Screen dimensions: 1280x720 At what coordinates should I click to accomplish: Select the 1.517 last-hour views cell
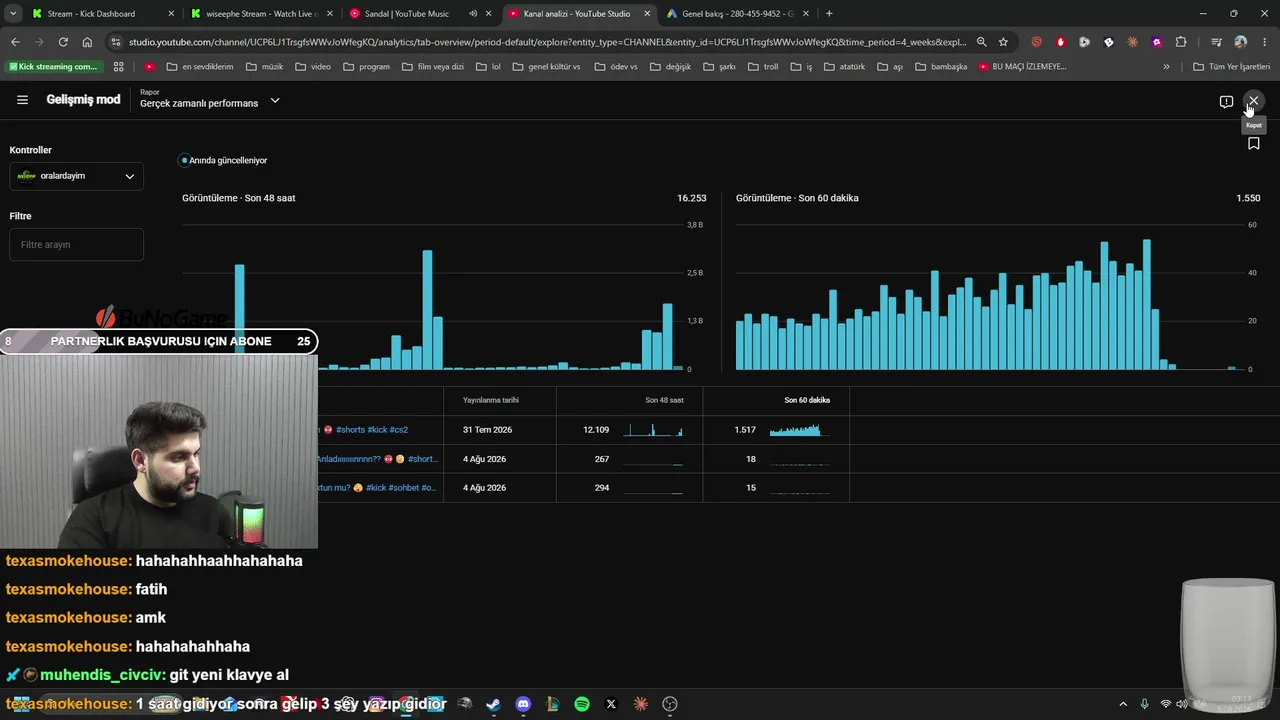744,430
